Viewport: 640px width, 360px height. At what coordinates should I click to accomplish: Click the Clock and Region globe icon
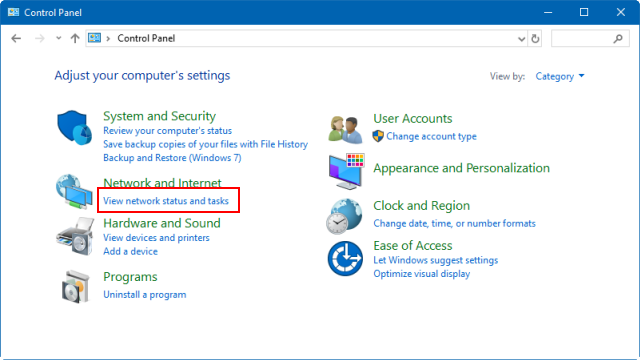coord(344,216)
